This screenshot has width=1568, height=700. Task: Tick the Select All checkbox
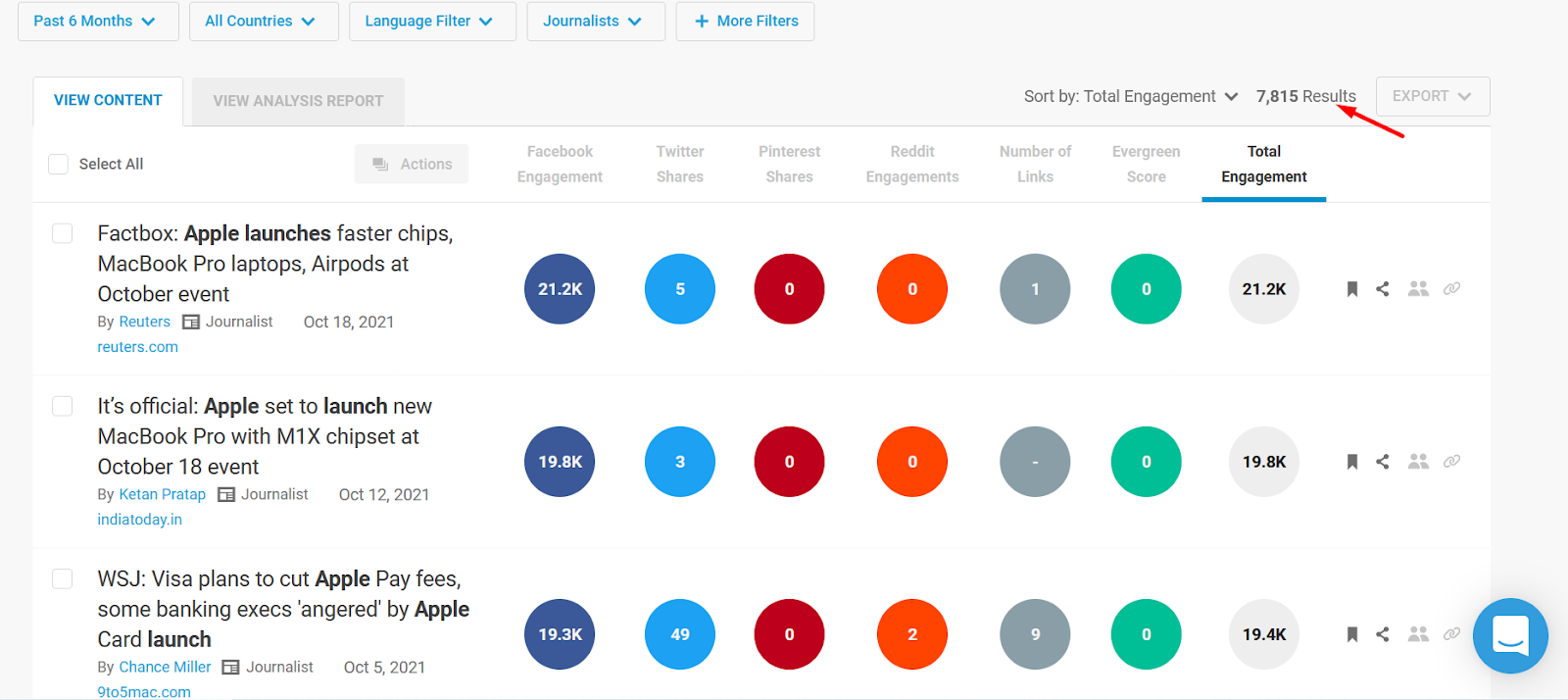pos(59,164)
